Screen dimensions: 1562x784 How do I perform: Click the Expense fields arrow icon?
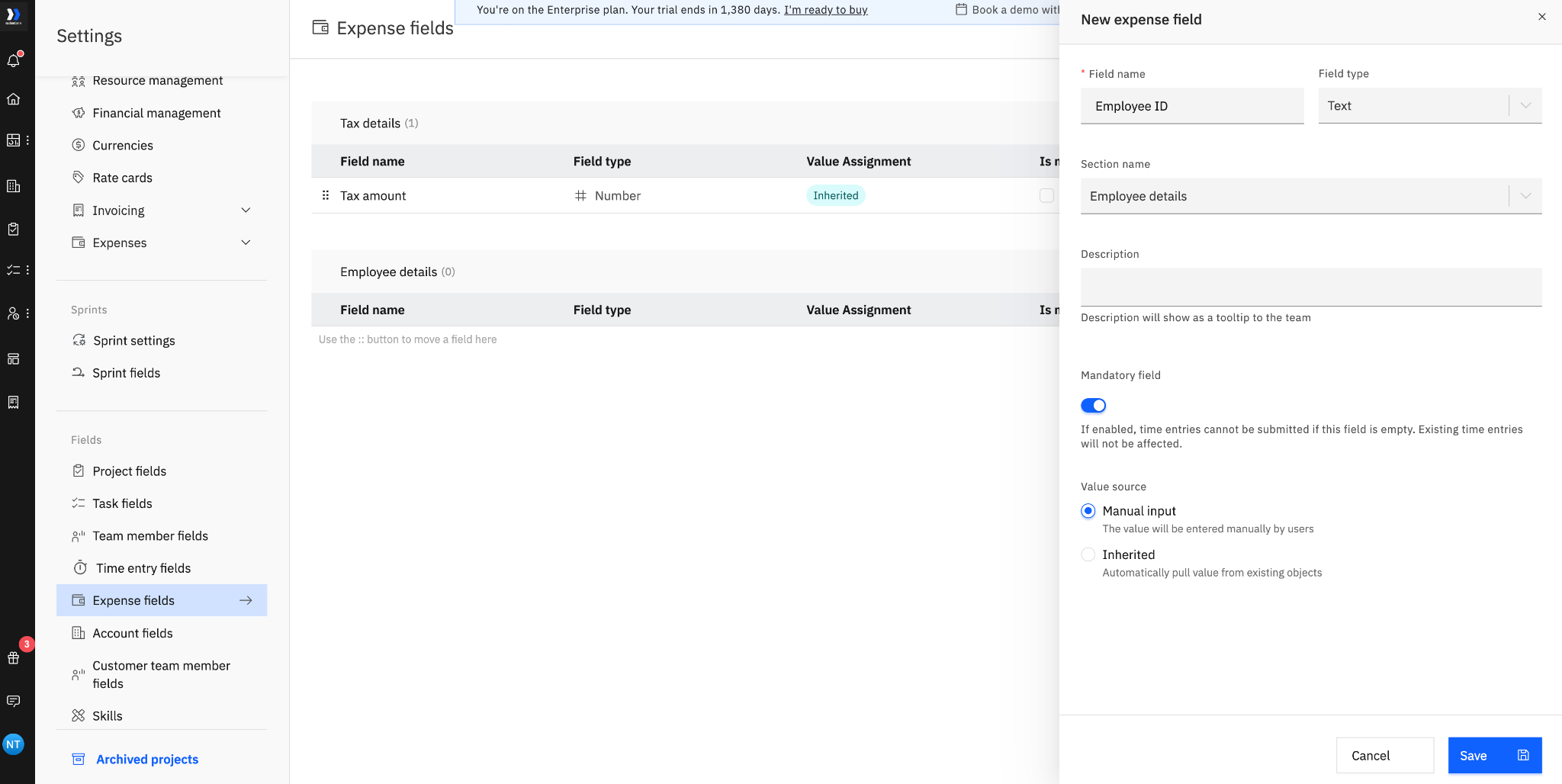click(246, 600)
